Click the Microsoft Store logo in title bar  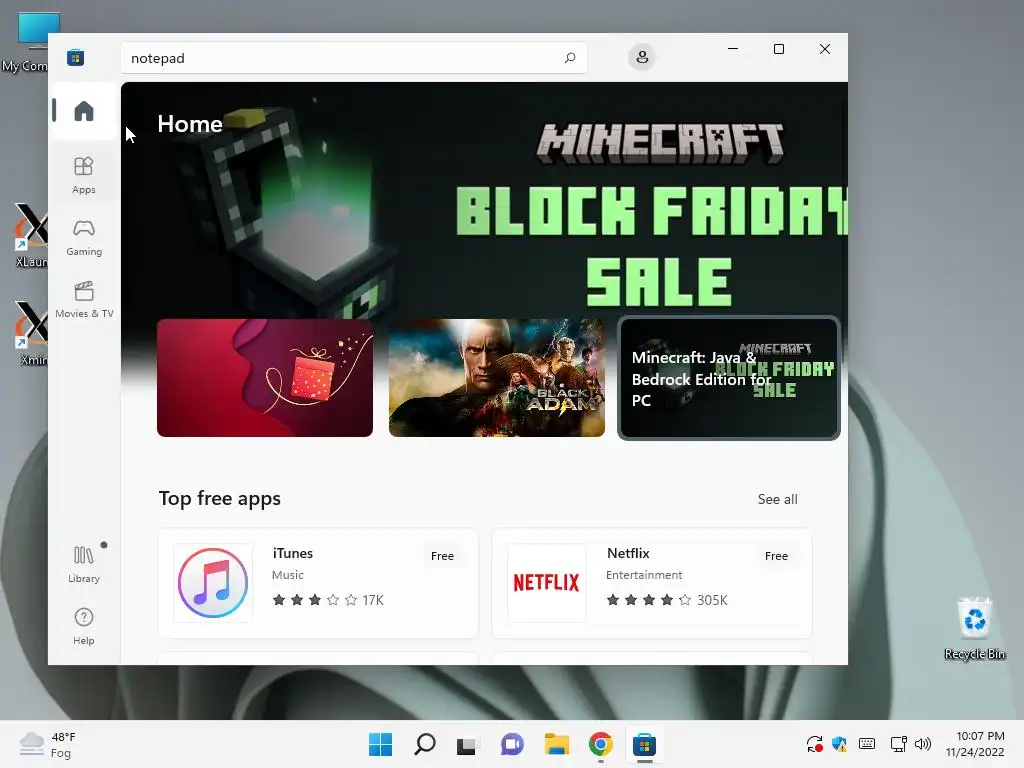point(75,57)
